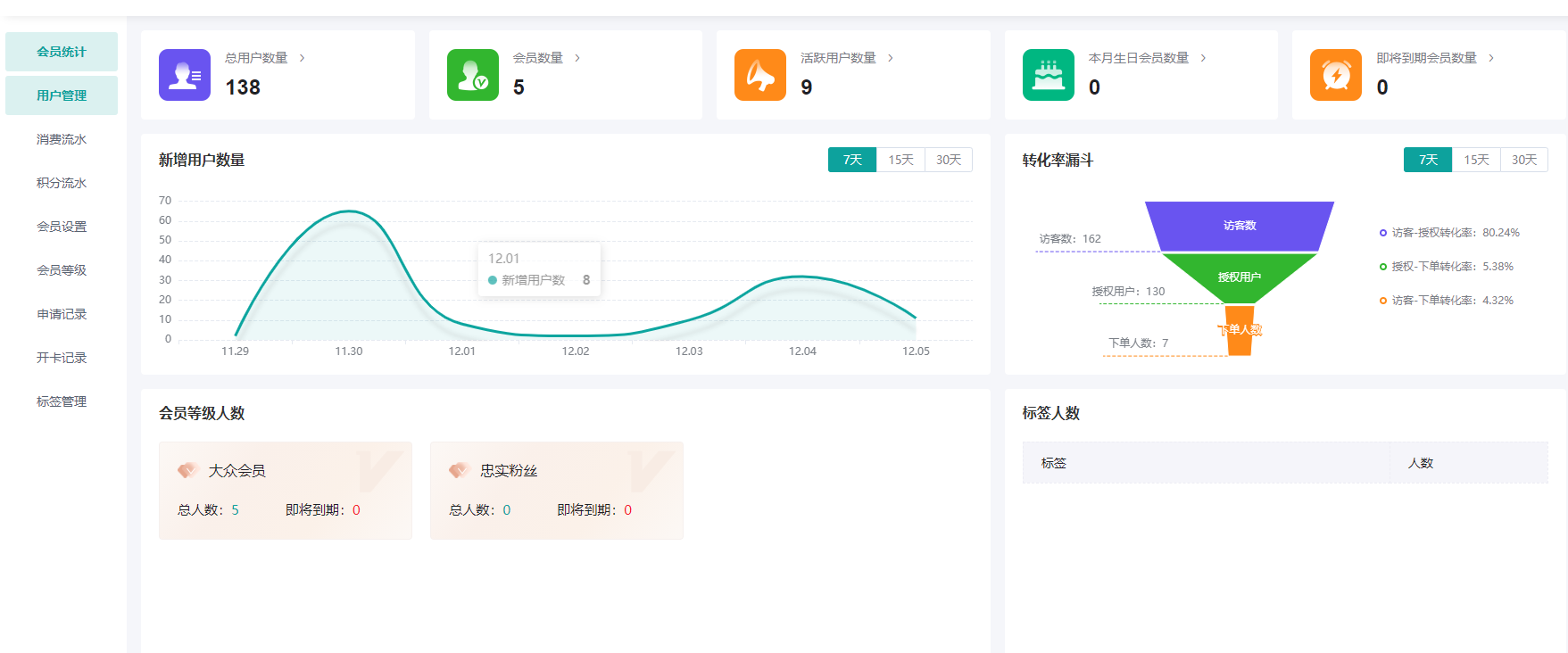The width and height of the screenshot is (1568, 653).
Task: Toggle 访客-授权转化率 legend item
Action: (x=1449, y=233)
